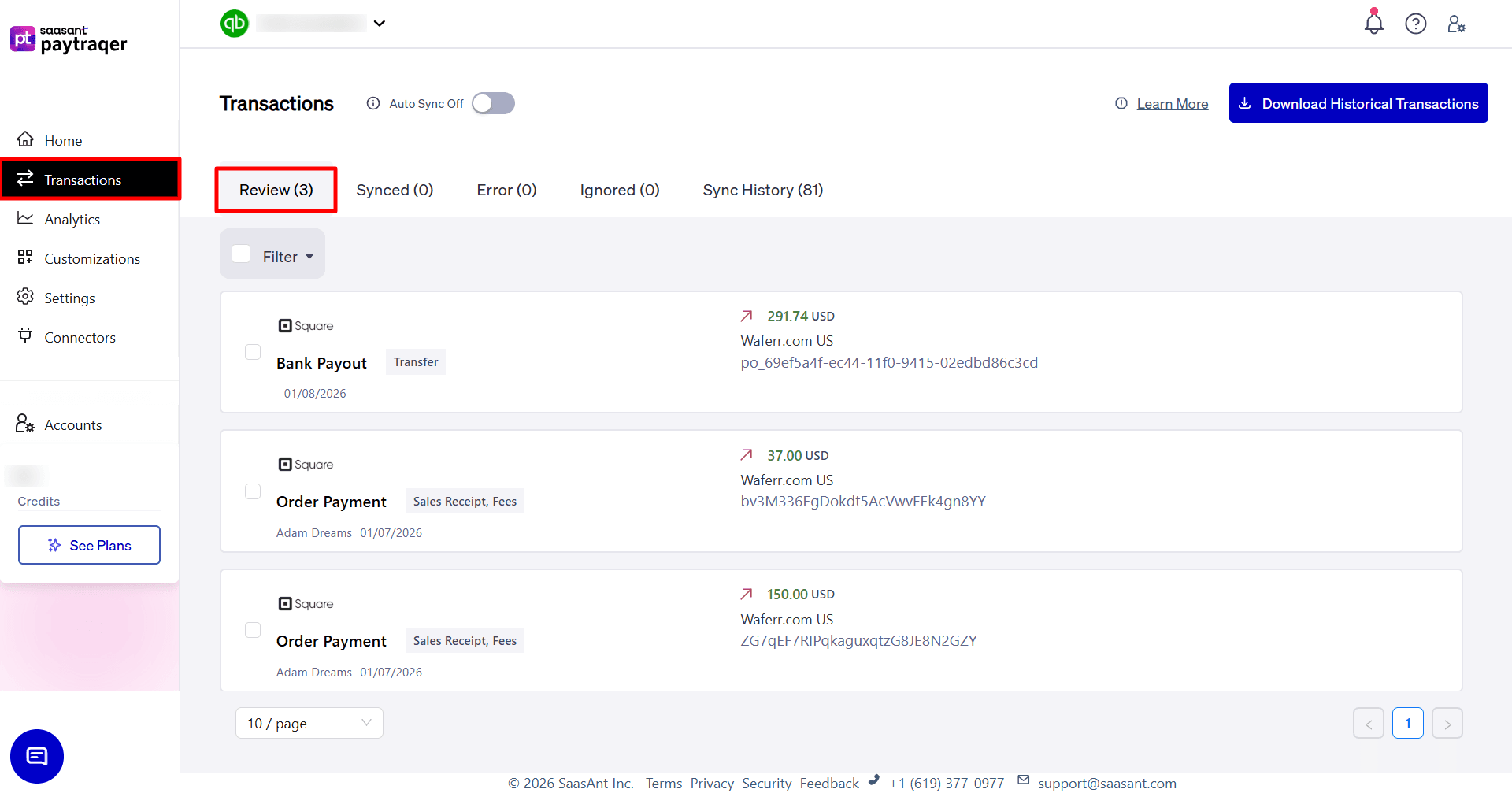Screen dimensions: 1512x793
Task: Click Download Historical Transactions button
Action: (1358, 103)
